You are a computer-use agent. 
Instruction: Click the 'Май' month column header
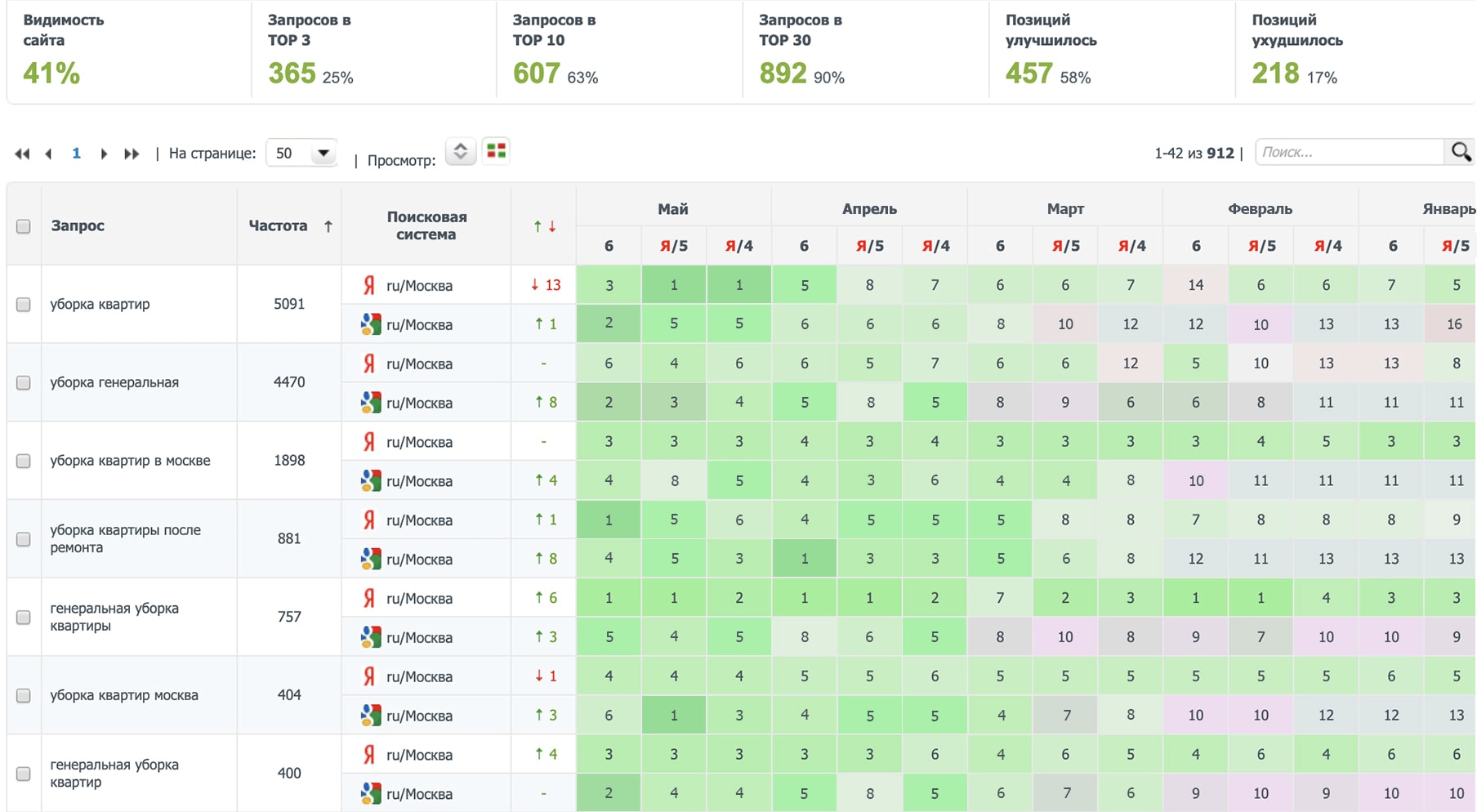673,209
